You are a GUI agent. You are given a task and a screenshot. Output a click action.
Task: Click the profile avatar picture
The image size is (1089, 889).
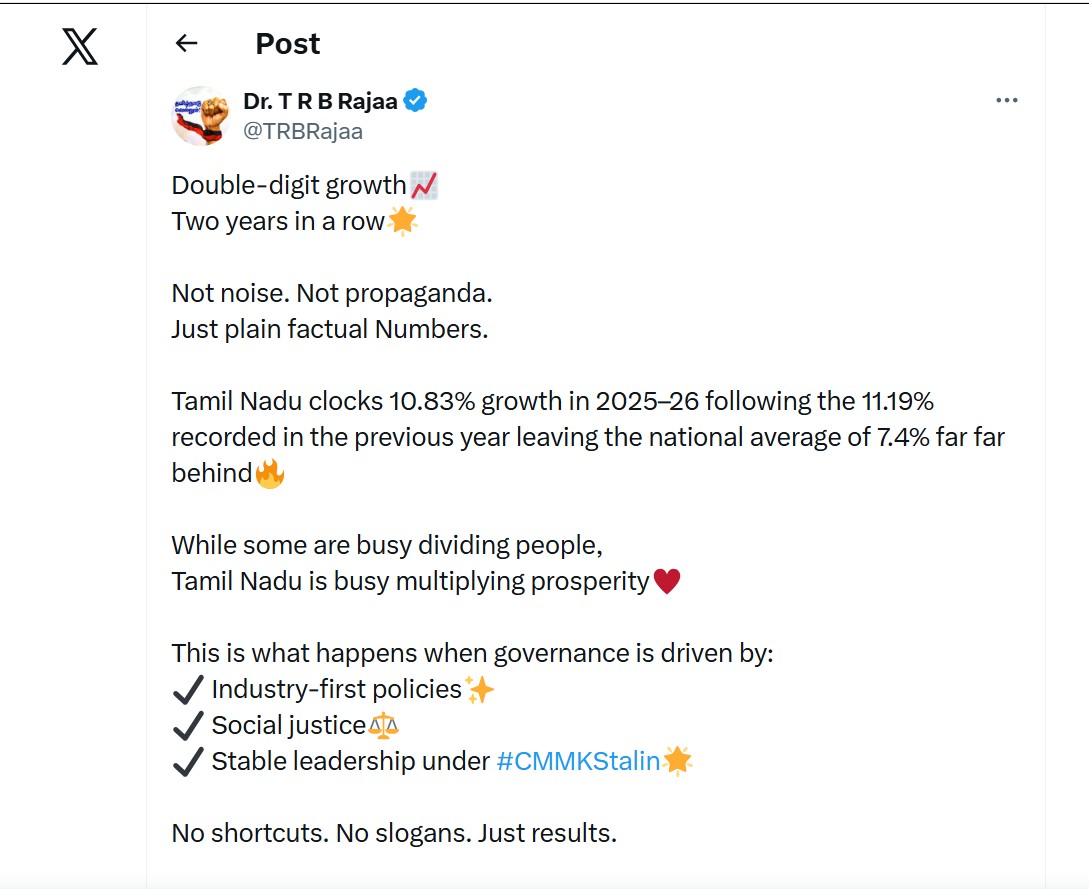pyautogui.click(x=201, y=115)
